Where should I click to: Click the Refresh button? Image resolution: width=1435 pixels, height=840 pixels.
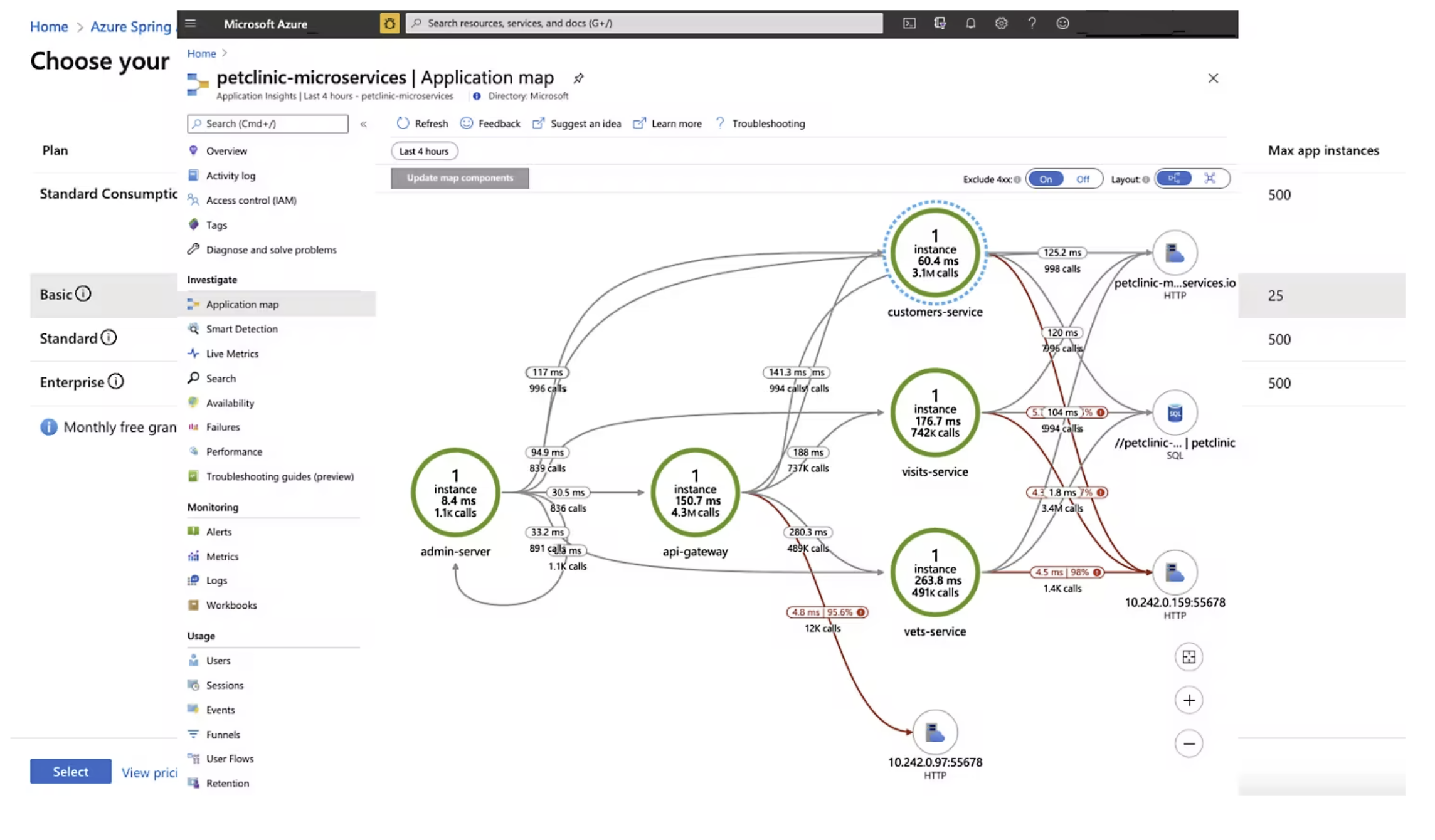pyautogui.click(x=423, y=123)
